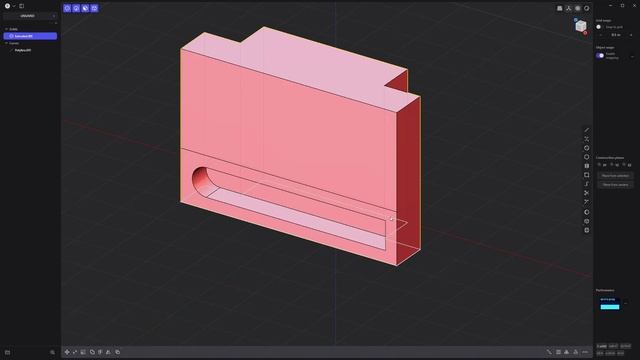Click the measure icon in bottom-right viewport bar
Screen dimensions: 640x360
pyautogui.click(x=549, y=352)
